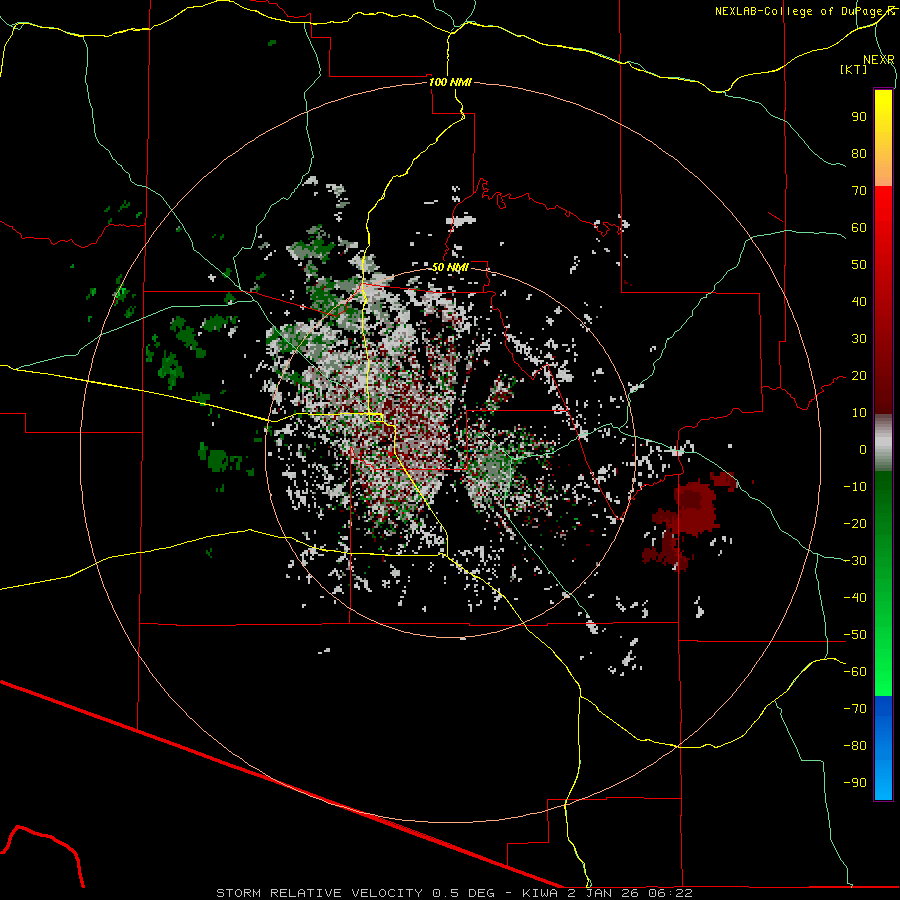Click the -50 value on the velocity scale
This screenshot has height=900, width=900.
point(855,635)
